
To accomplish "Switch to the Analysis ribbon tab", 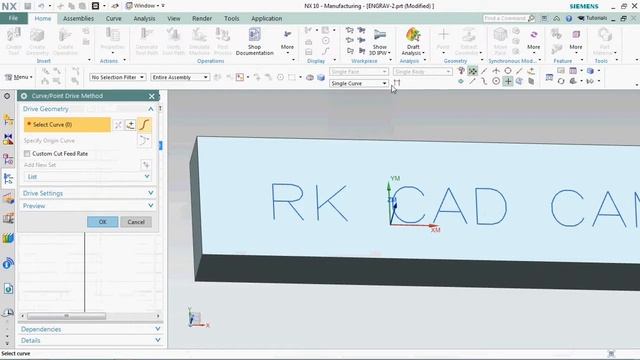I will point(144,18).
